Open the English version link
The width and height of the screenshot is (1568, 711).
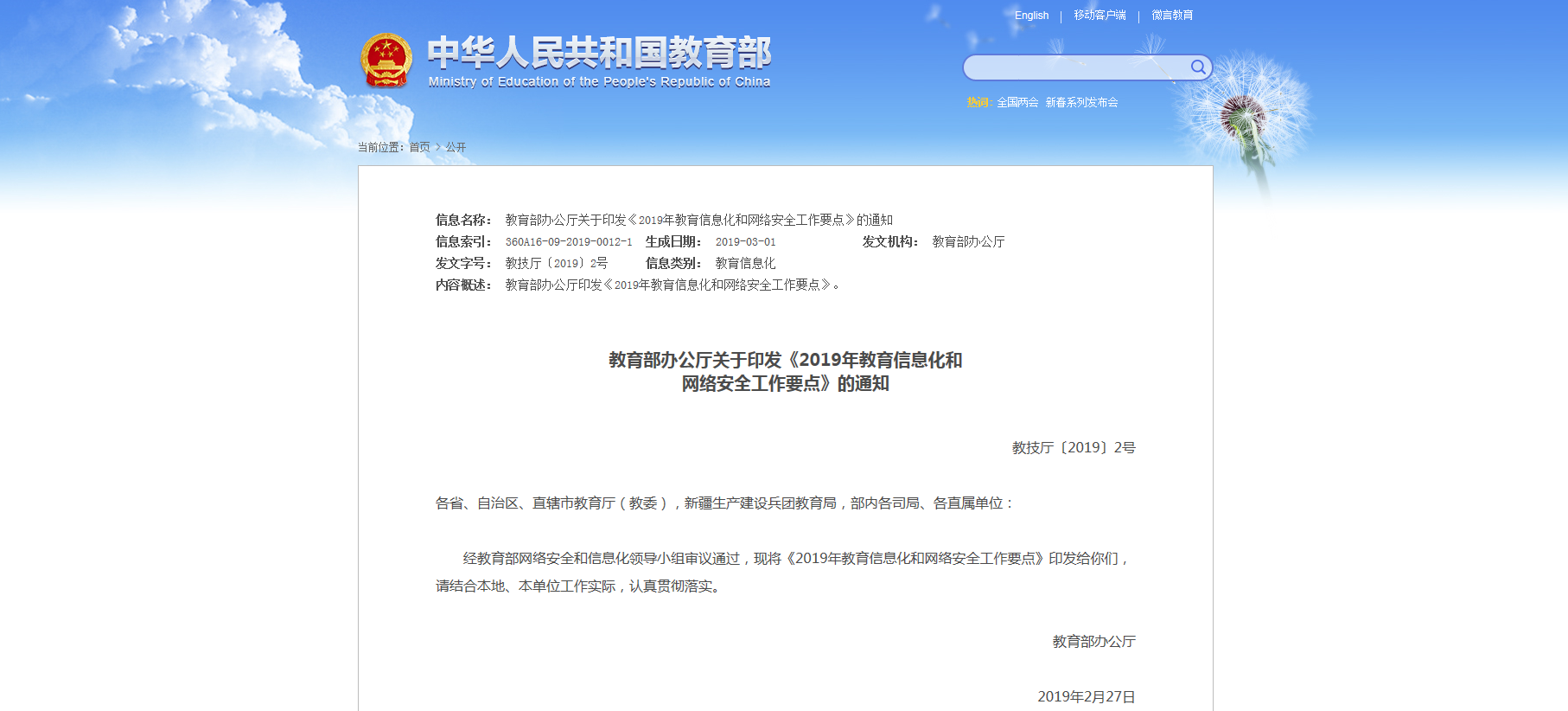point(1031,16)
